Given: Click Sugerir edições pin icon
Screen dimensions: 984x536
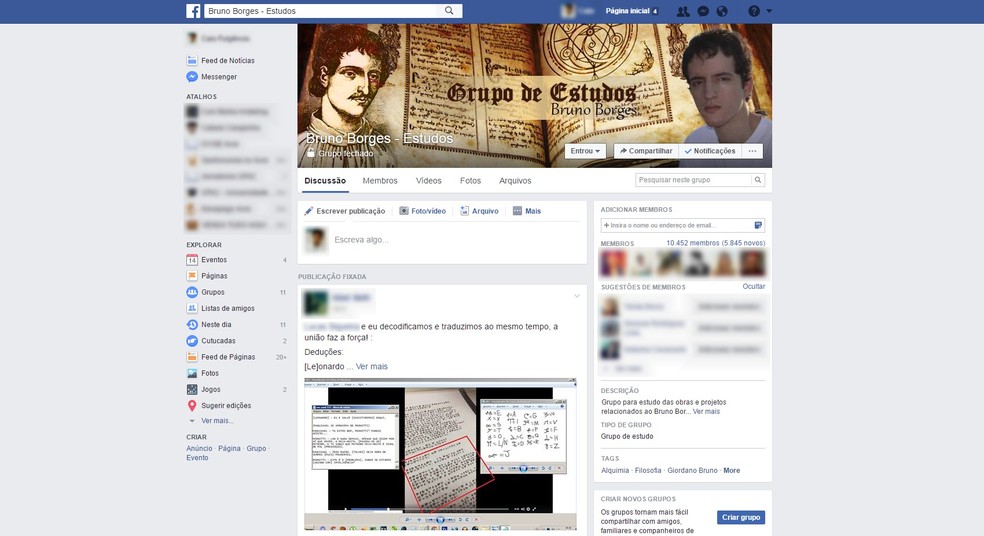Looking at the screenshot, I should [x=192, y=406].
